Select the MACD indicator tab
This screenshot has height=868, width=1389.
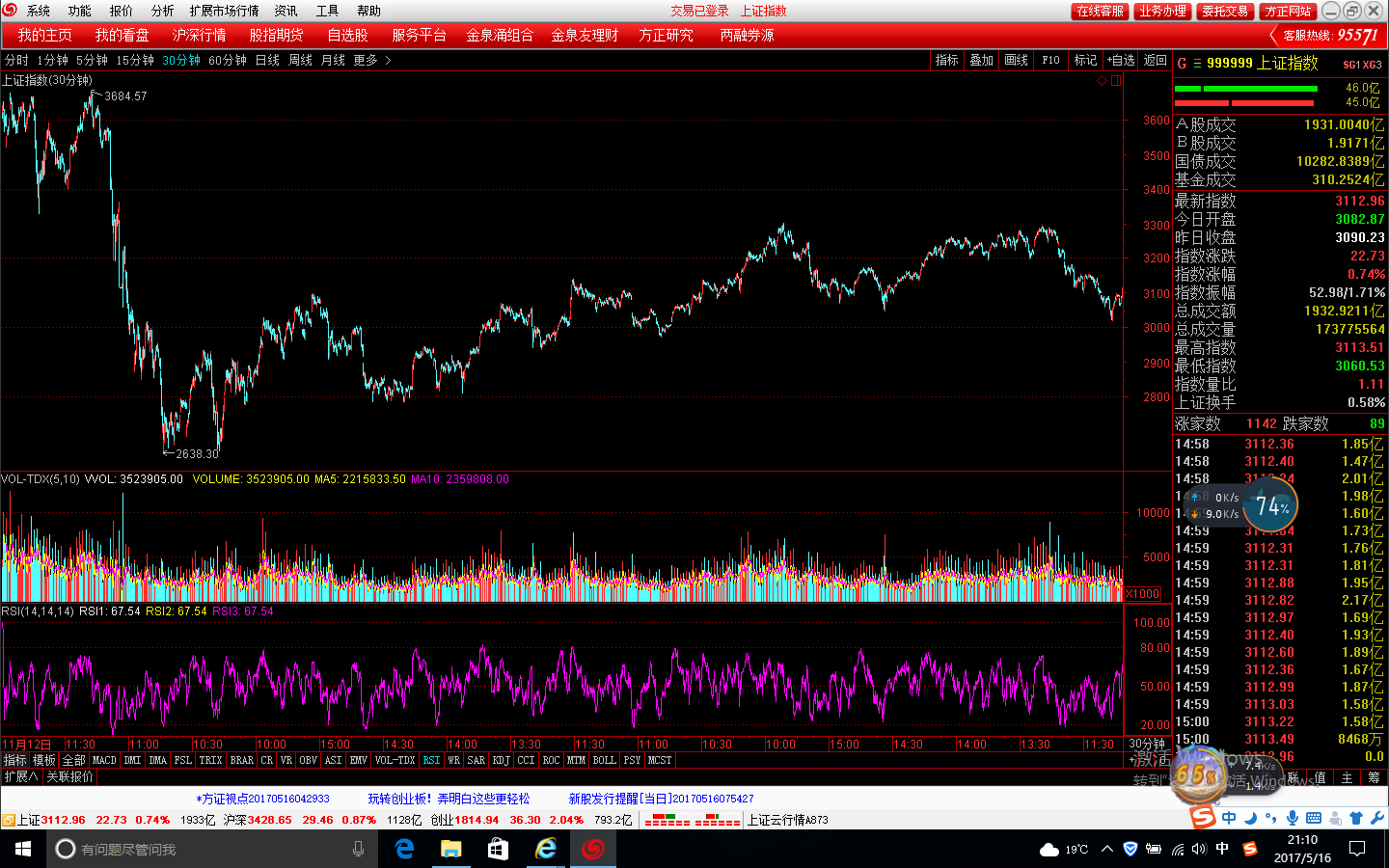(x=104, y=760)
